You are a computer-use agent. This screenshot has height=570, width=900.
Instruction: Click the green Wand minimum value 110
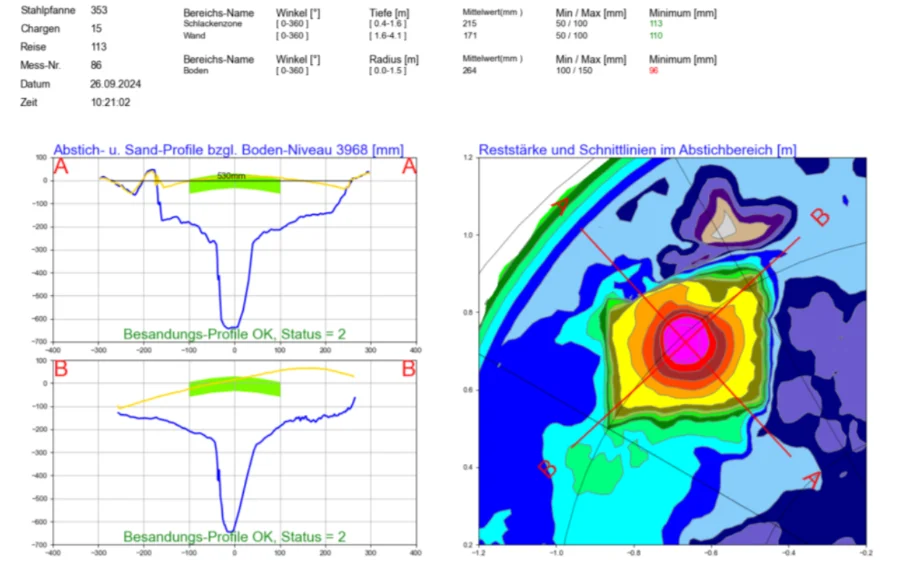tap(656, 35)
